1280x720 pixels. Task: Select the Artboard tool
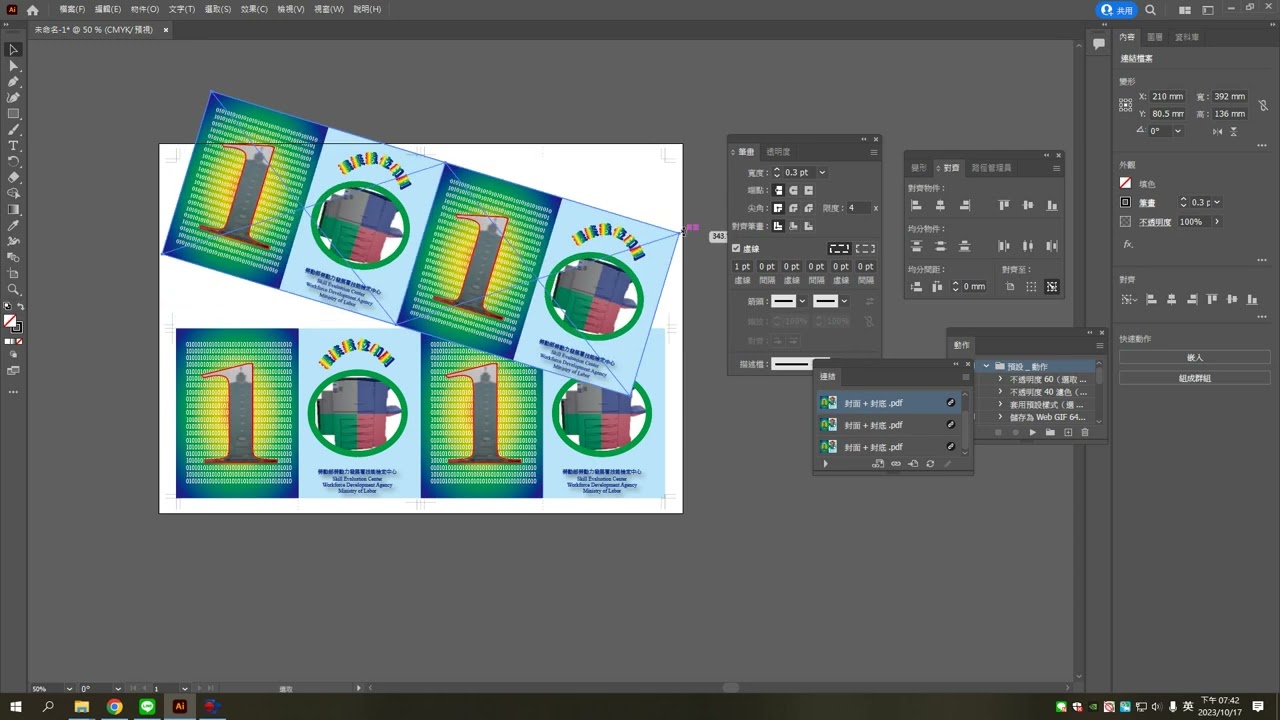pos(14,273)
